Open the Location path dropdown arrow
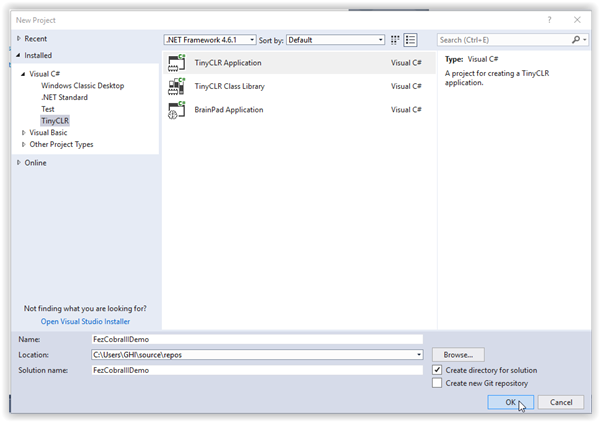The width and height of the screenshot is (600, 422). pos(419,355)
